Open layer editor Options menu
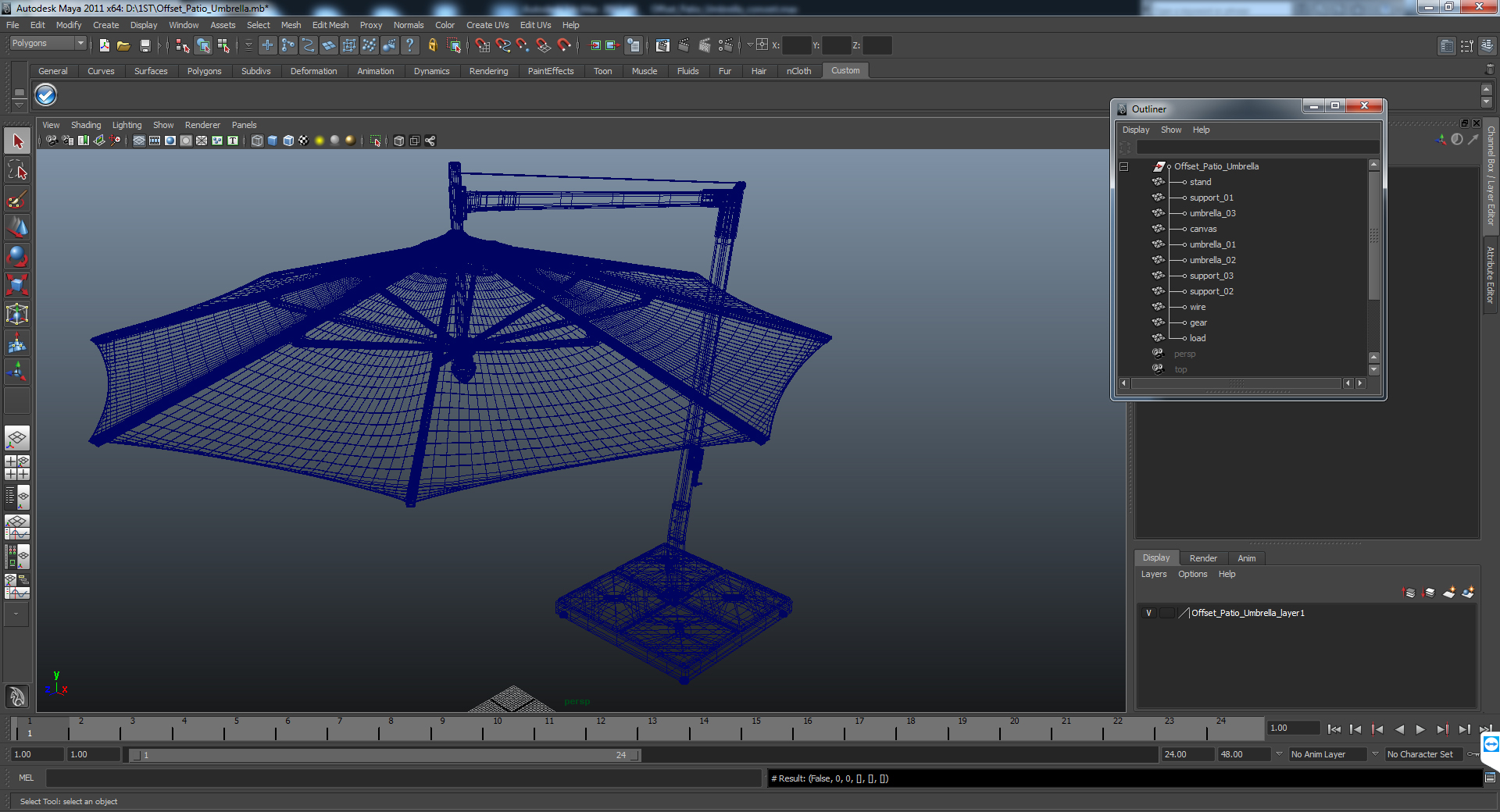This screenshot has height=812, width=1500. pos(1193,574)
